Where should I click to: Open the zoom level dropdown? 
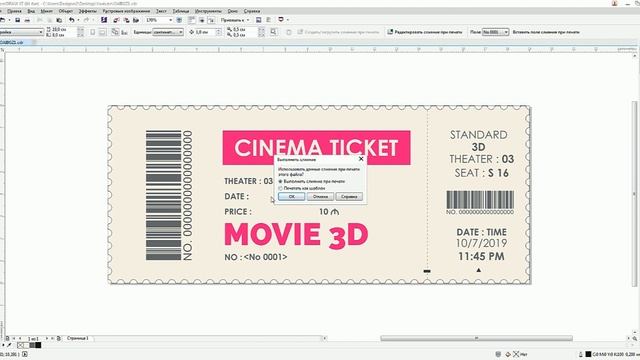coord(170,20)
